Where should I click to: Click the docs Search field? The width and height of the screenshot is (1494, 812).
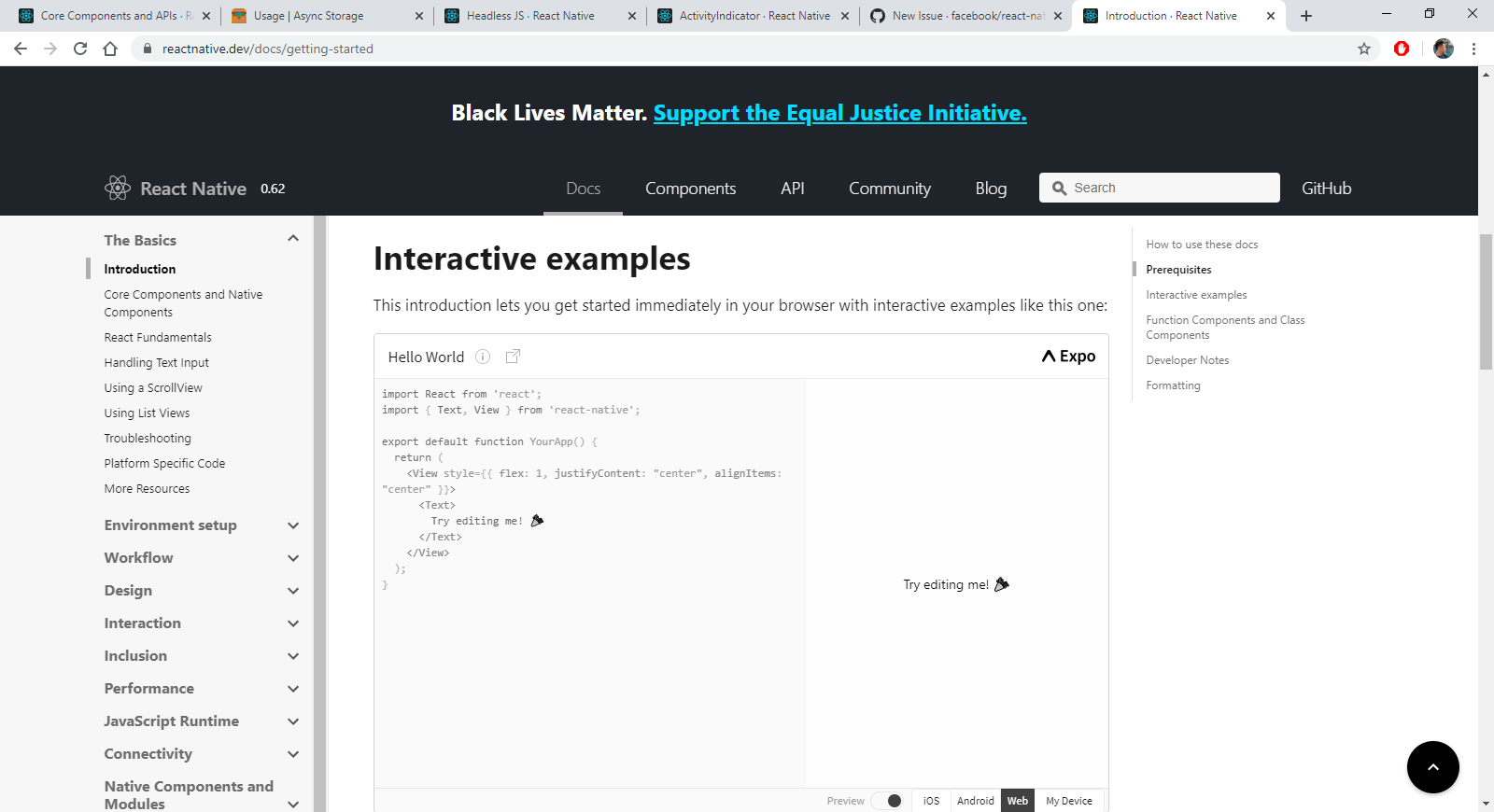click(1159, 188)
